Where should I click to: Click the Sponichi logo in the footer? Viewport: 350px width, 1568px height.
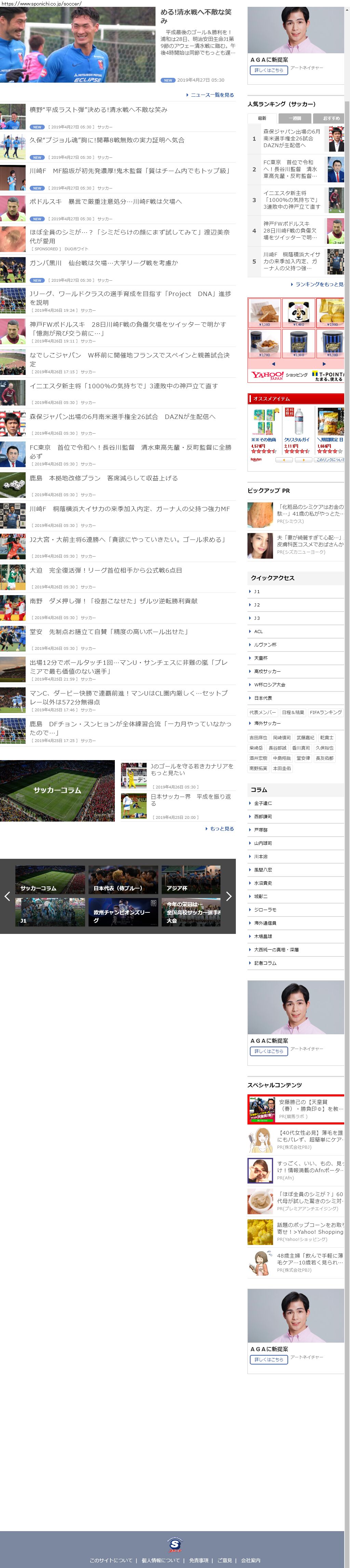tap(174, 1544)
